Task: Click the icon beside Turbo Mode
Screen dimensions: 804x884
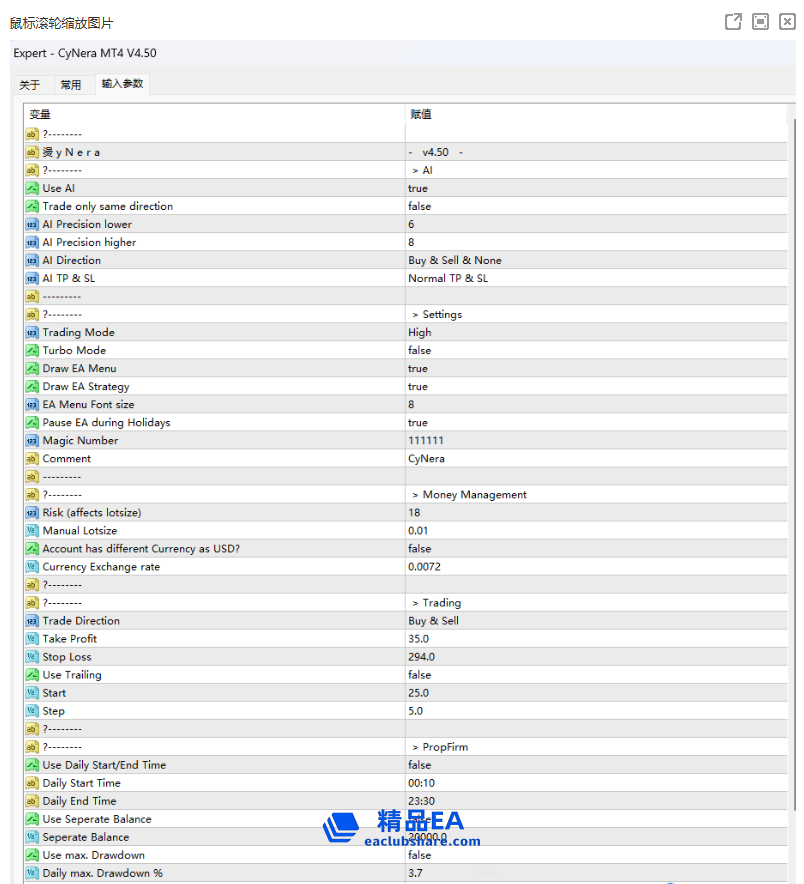Action: (x=32, y=350)
